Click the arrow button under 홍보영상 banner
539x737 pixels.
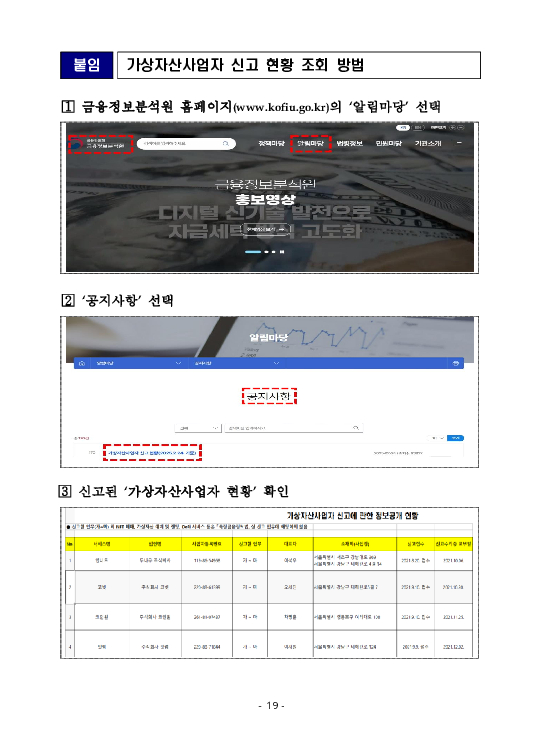(266, 229)
